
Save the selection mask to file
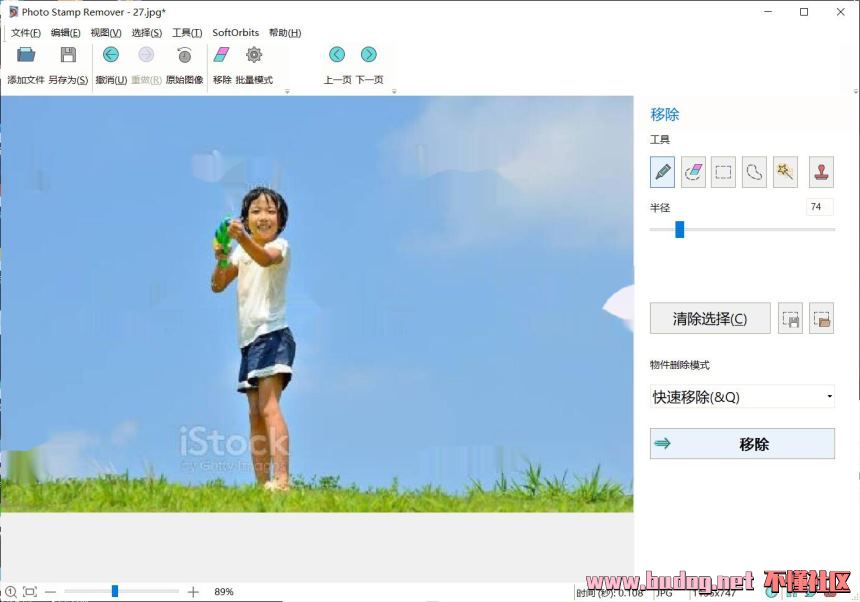pyautogui.click(x=790, y=319)
